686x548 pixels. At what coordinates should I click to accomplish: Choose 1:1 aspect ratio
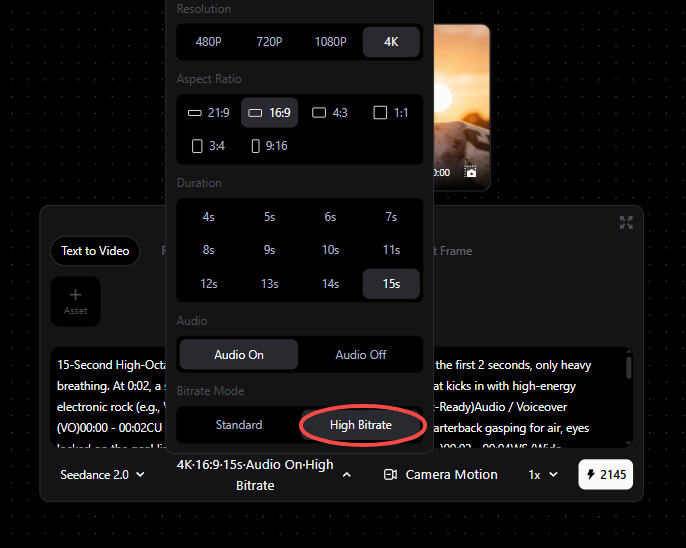coord(391,113)
